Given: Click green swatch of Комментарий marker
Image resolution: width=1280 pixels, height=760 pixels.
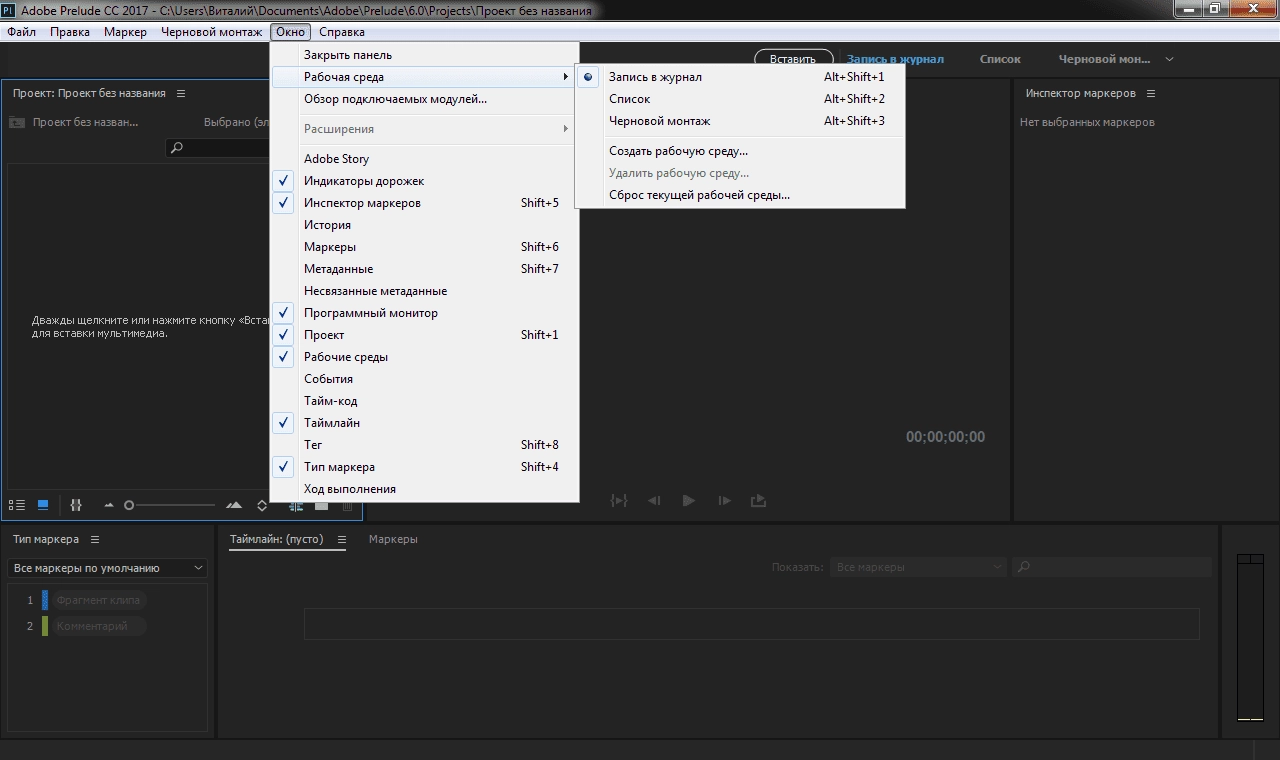Looking at the screenshot, I should [45, 626].
